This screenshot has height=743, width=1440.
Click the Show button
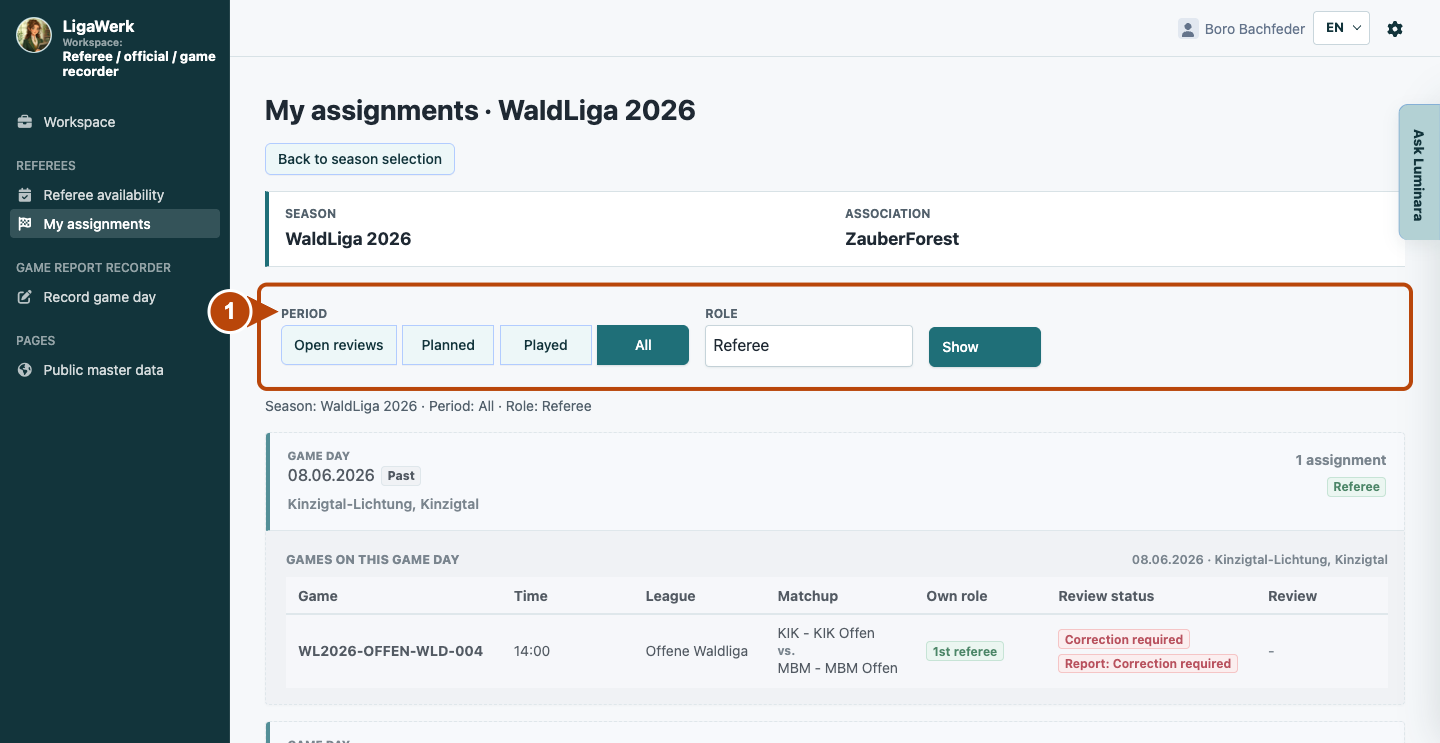pyautogui.click(x=985, y=347)
